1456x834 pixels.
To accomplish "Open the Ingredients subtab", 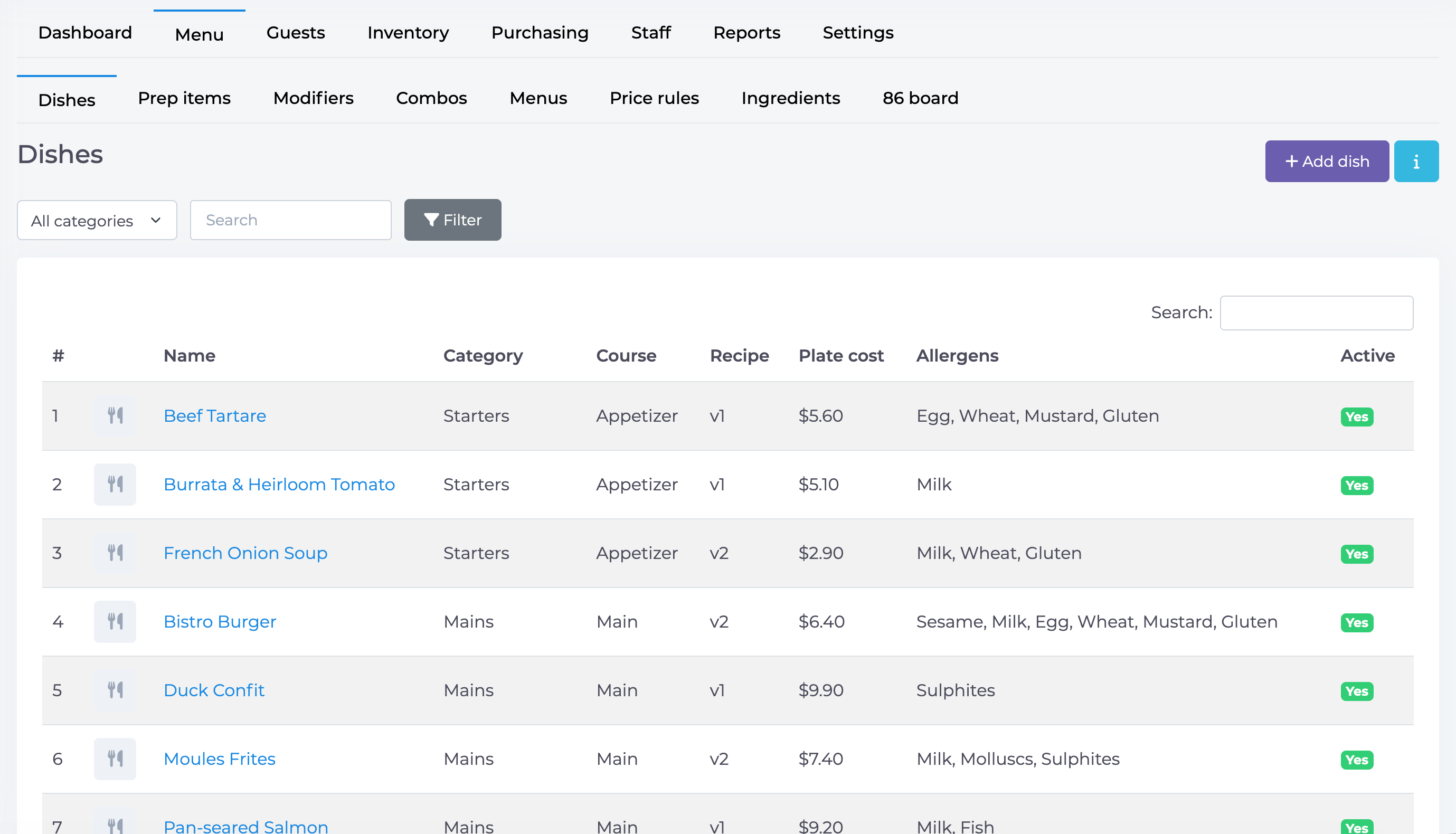I will click(790, 99).
